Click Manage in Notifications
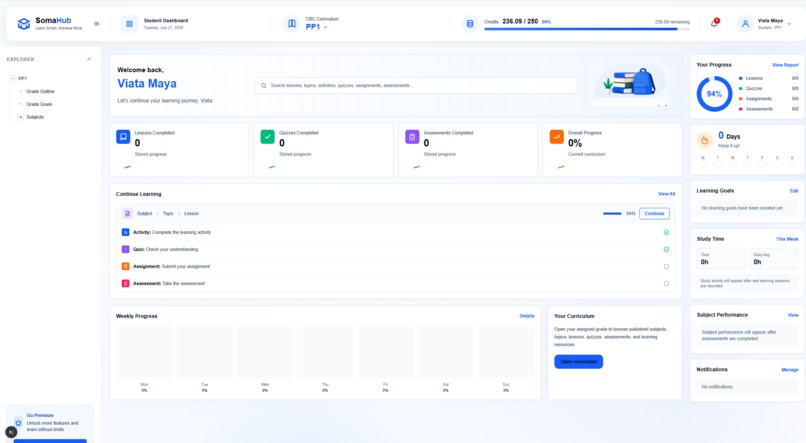Image resolution: width=806 pixels, height=443 pixels. click(x=790, y=370)
